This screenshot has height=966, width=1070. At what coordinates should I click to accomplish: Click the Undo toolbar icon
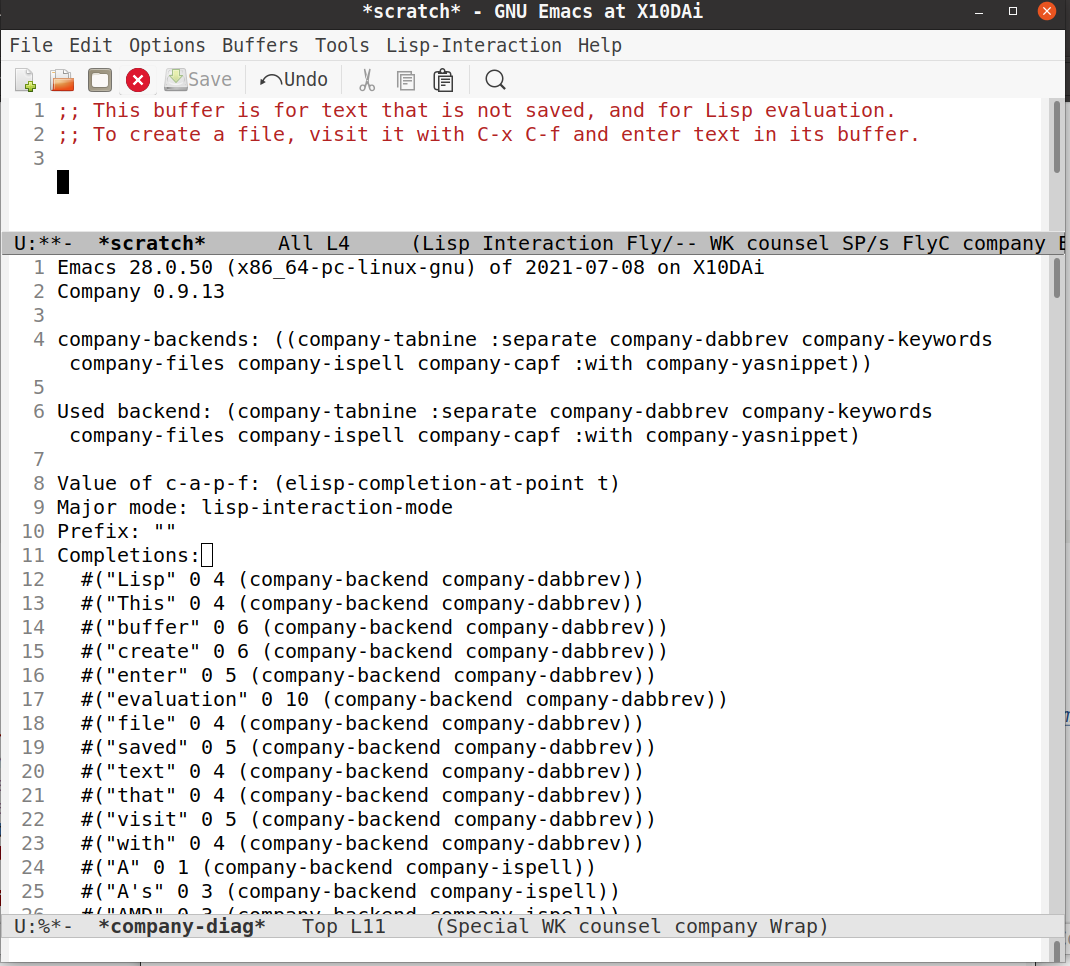point(293,80)
